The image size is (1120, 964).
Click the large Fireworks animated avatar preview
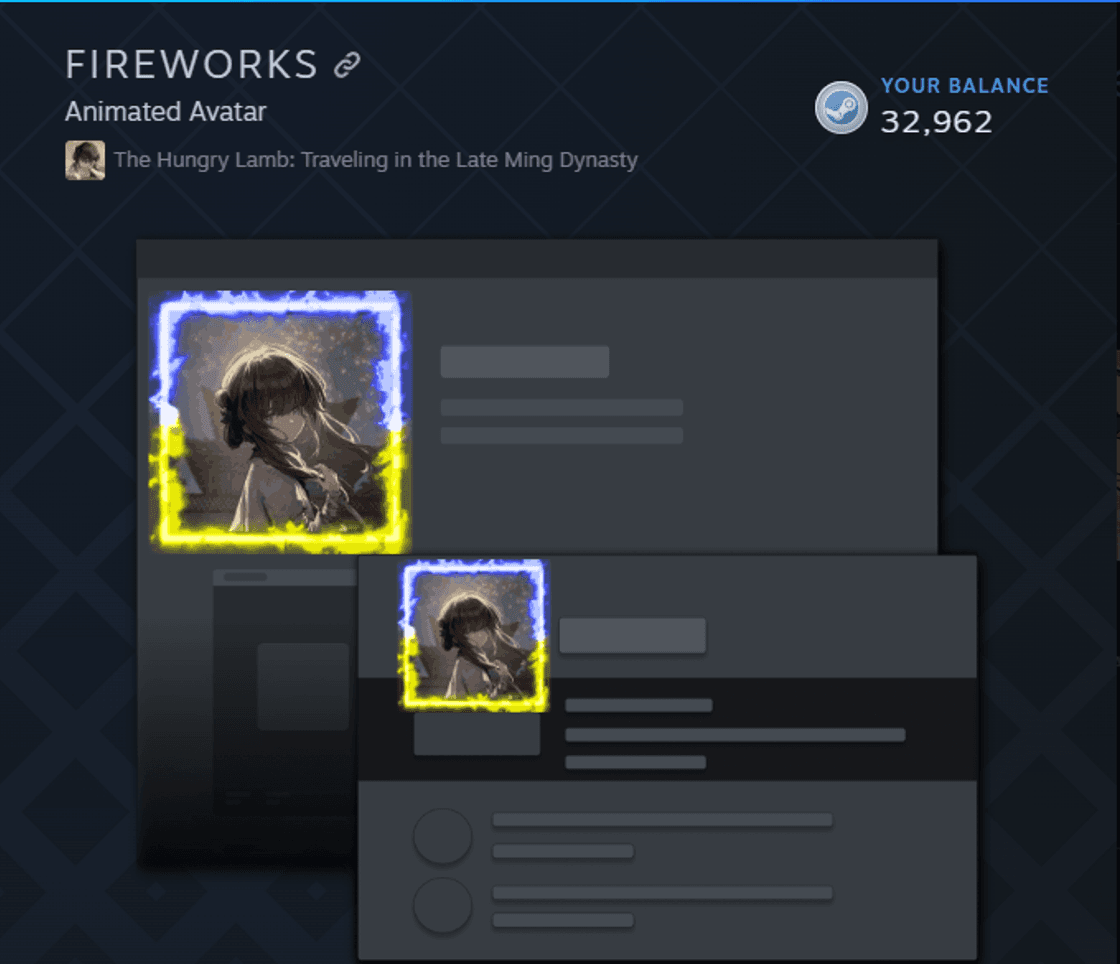[x=279, y=421]
